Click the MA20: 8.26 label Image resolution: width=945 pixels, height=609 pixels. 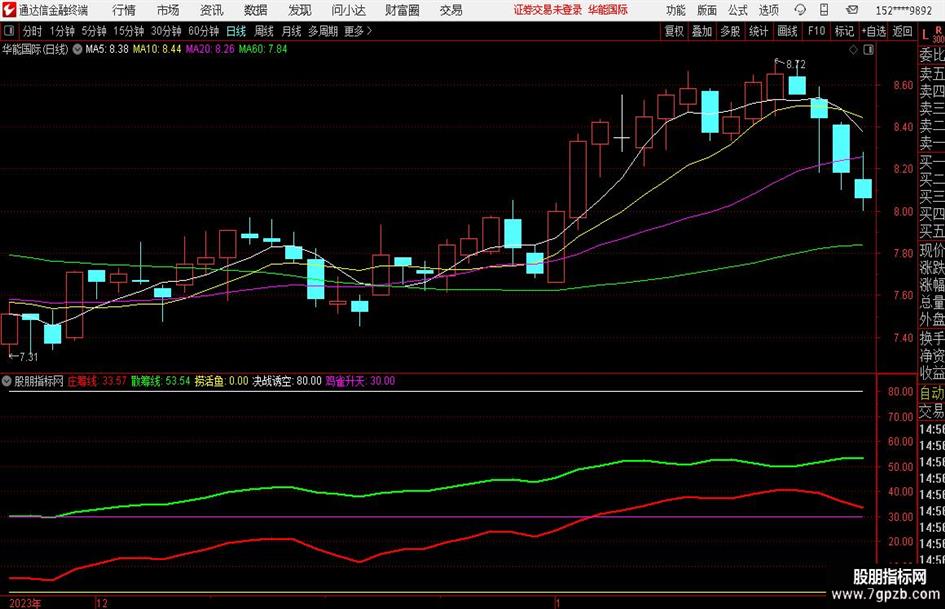point(210,49)
